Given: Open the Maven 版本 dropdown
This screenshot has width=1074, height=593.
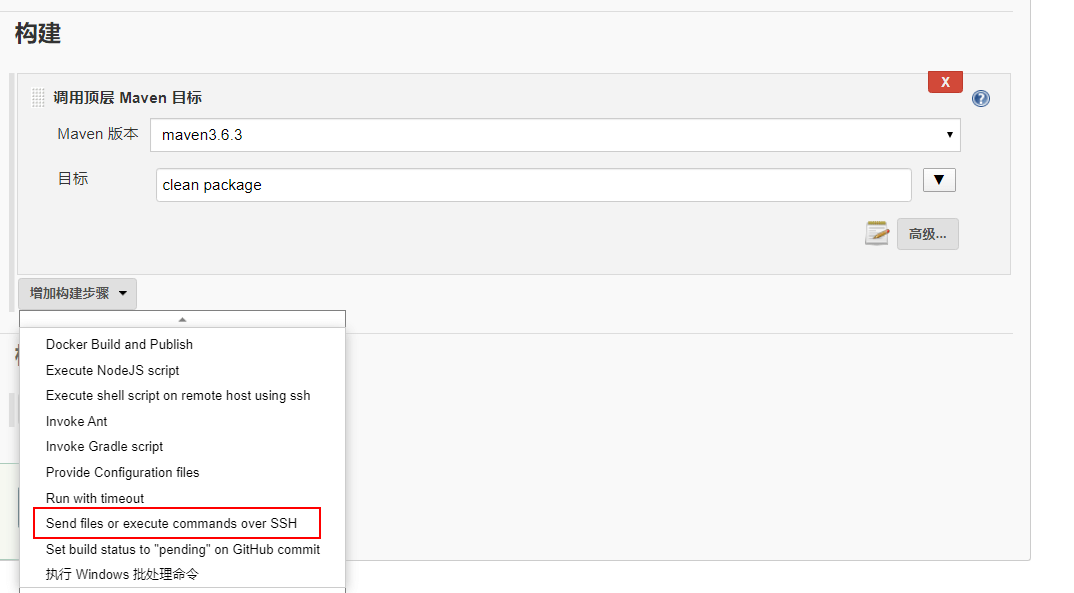Looking at the screenshot, I should pos(555,135).
